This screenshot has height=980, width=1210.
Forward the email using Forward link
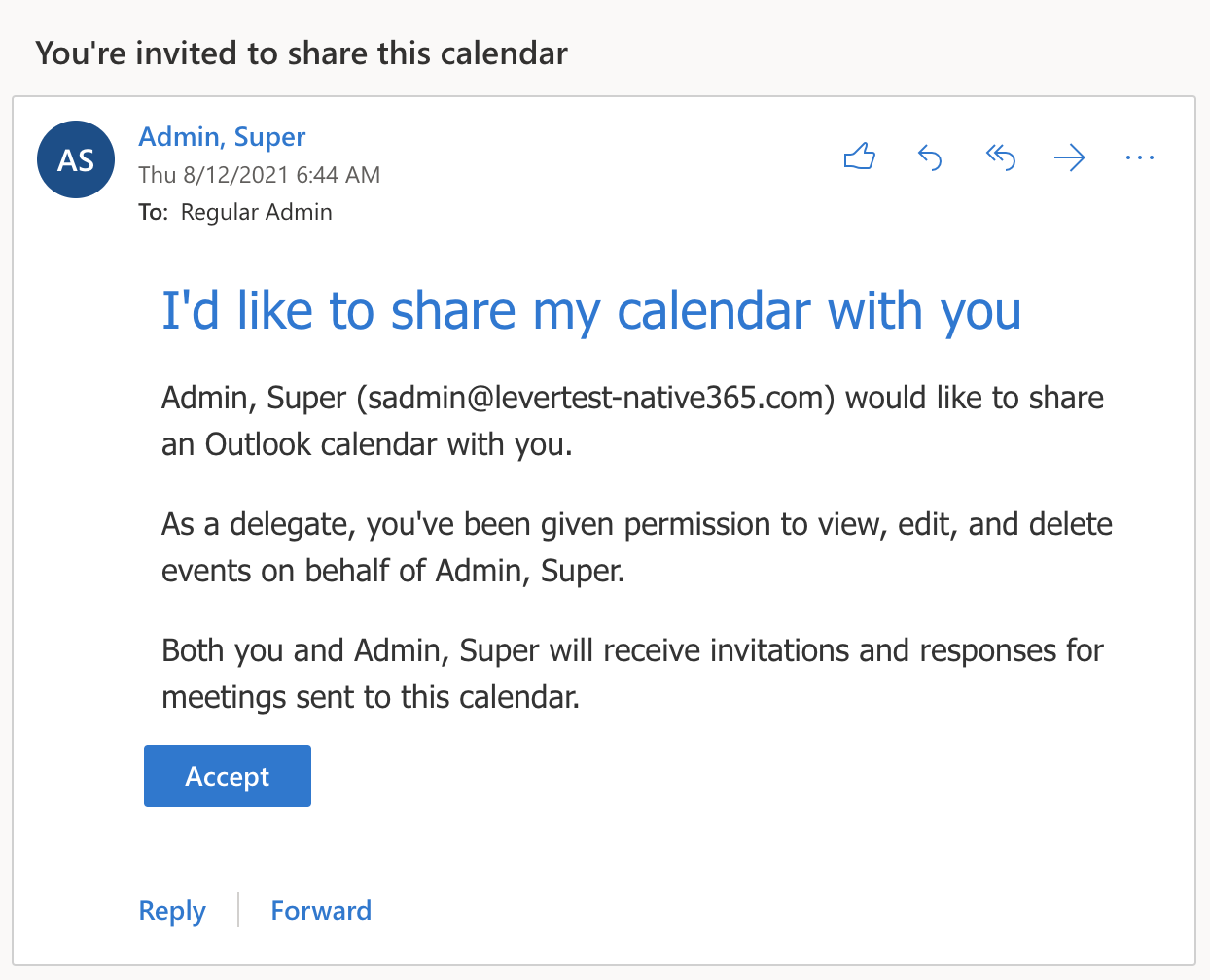pos(321,910)
